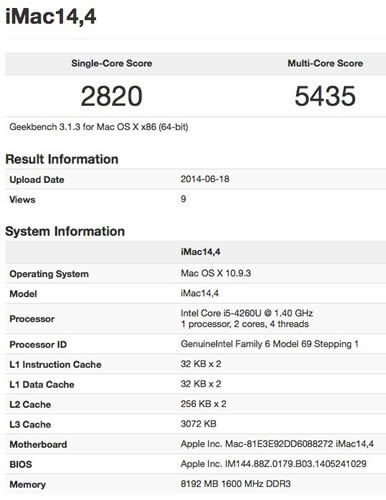Click the 2820 single-core score value
Screen dimensions: 386x500
pyautogui.click(x=111, y=96)
